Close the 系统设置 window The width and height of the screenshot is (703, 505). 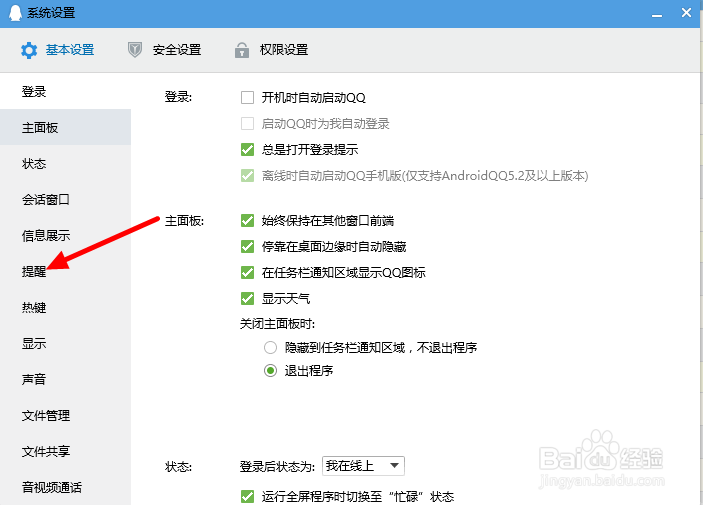(686, 13)
